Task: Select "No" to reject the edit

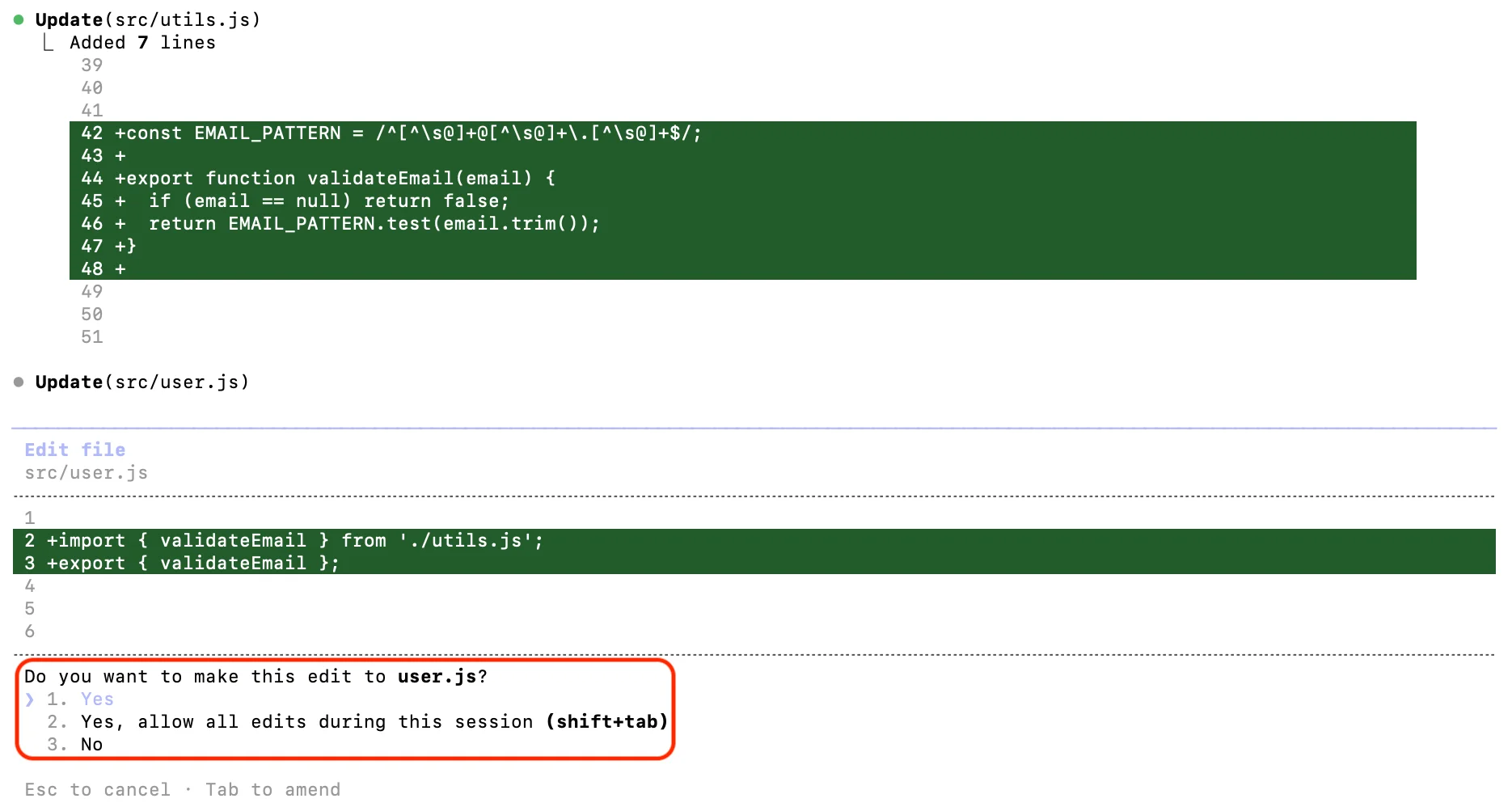Action: point(91,745)
